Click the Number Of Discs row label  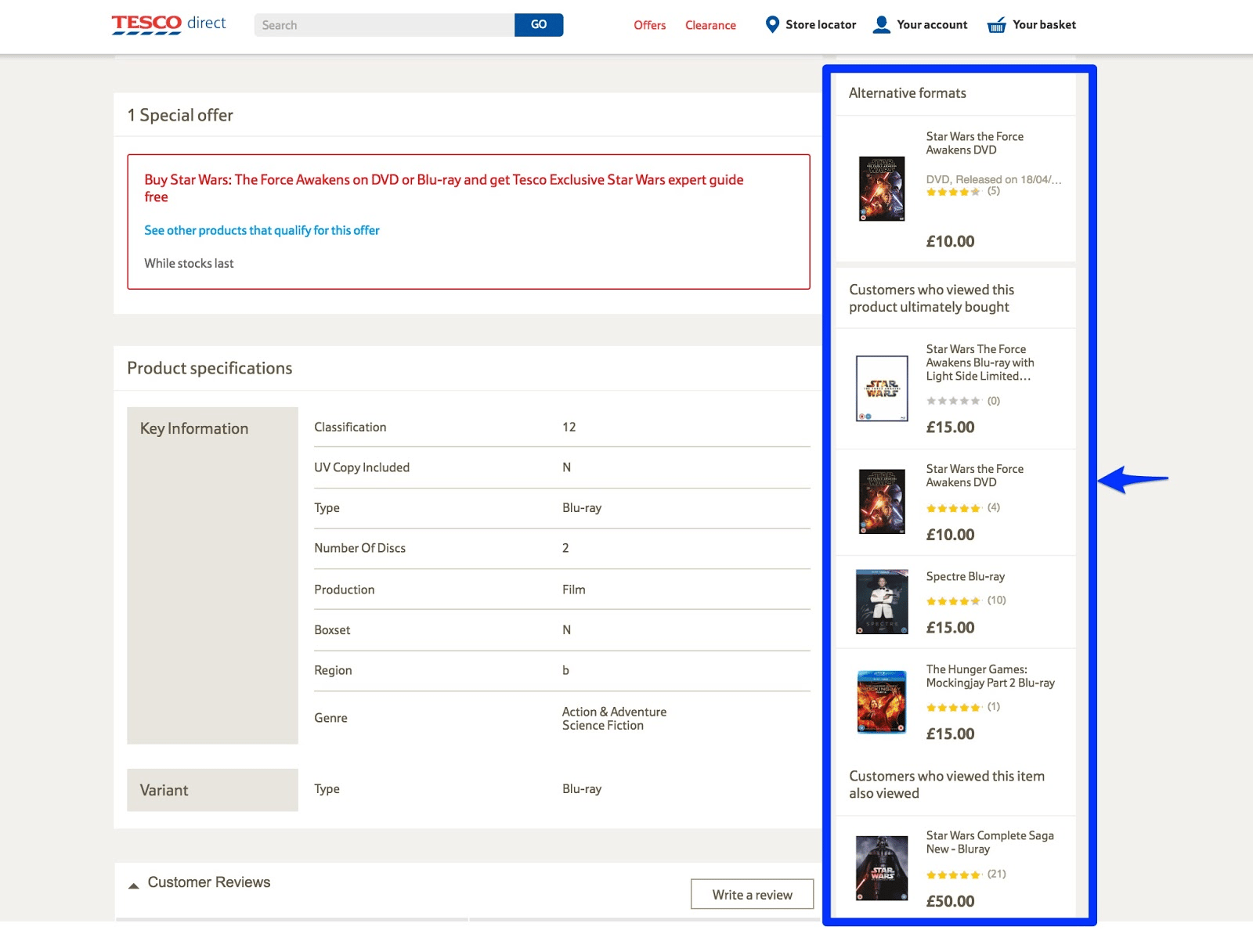[359, 548]
